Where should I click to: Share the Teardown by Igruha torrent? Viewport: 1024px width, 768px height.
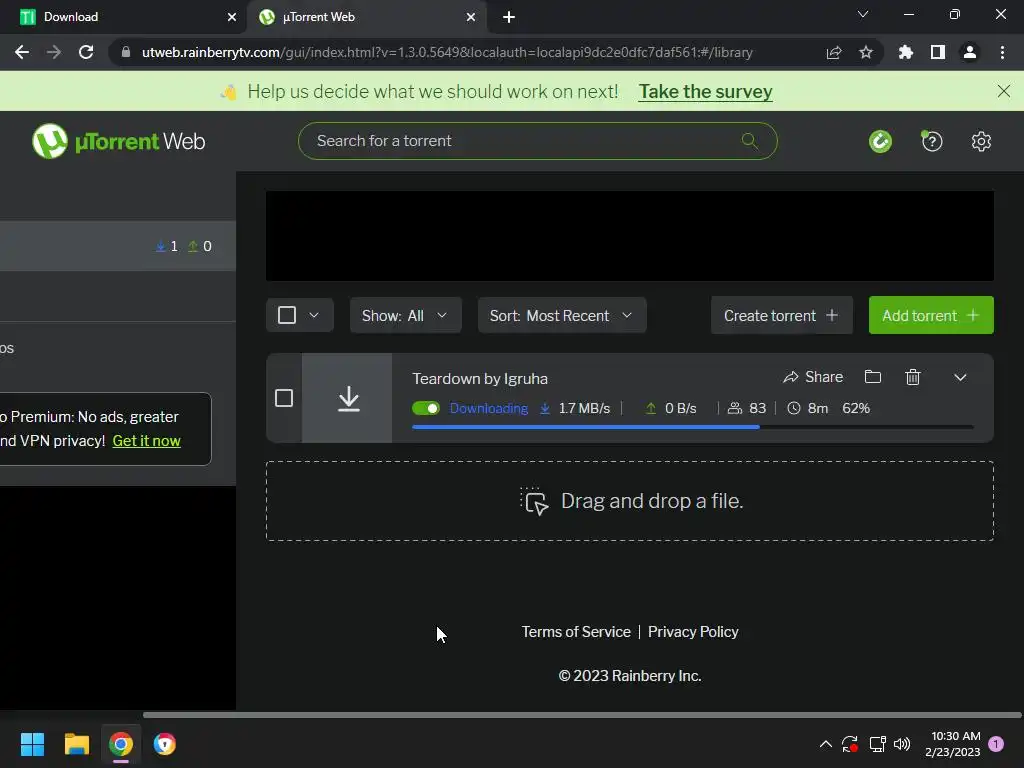point(813,377)
